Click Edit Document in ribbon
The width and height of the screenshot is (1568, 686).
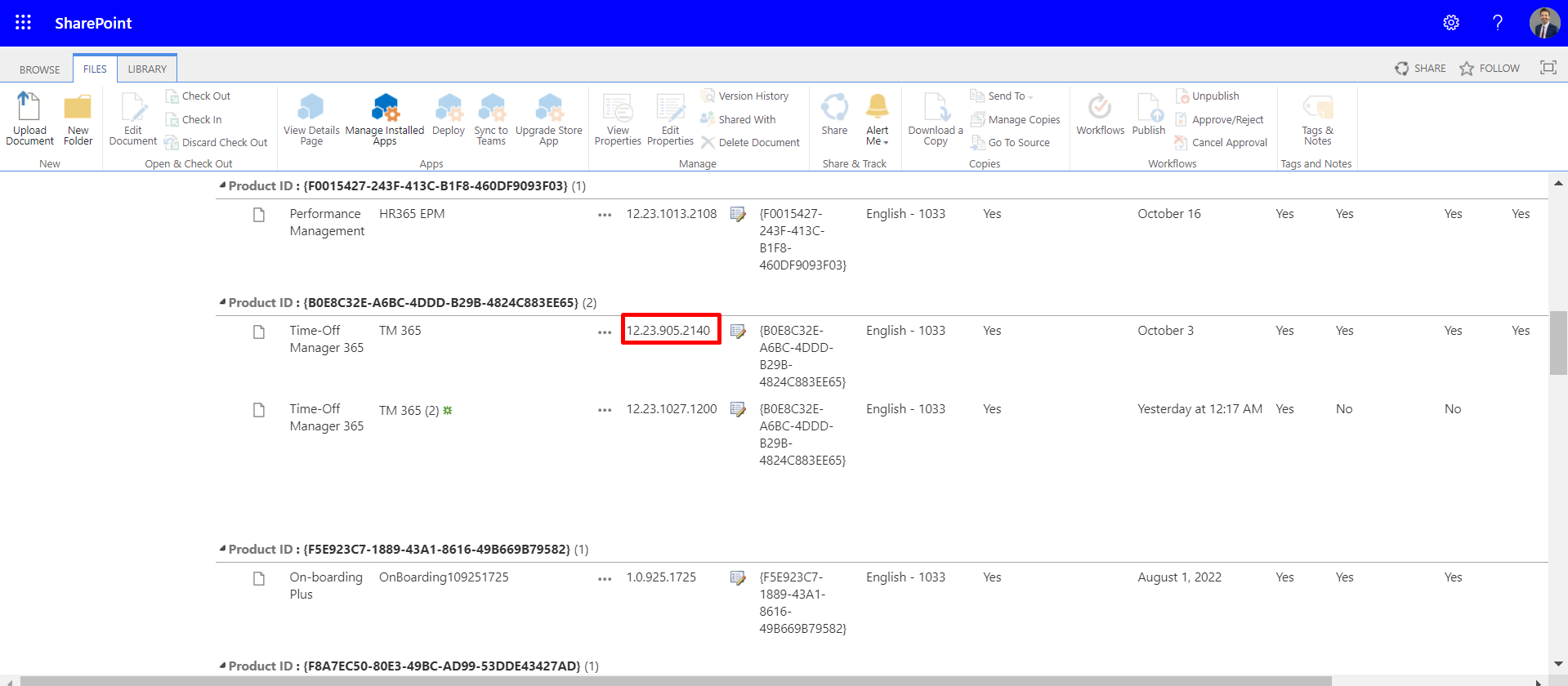tap(133, 119)
